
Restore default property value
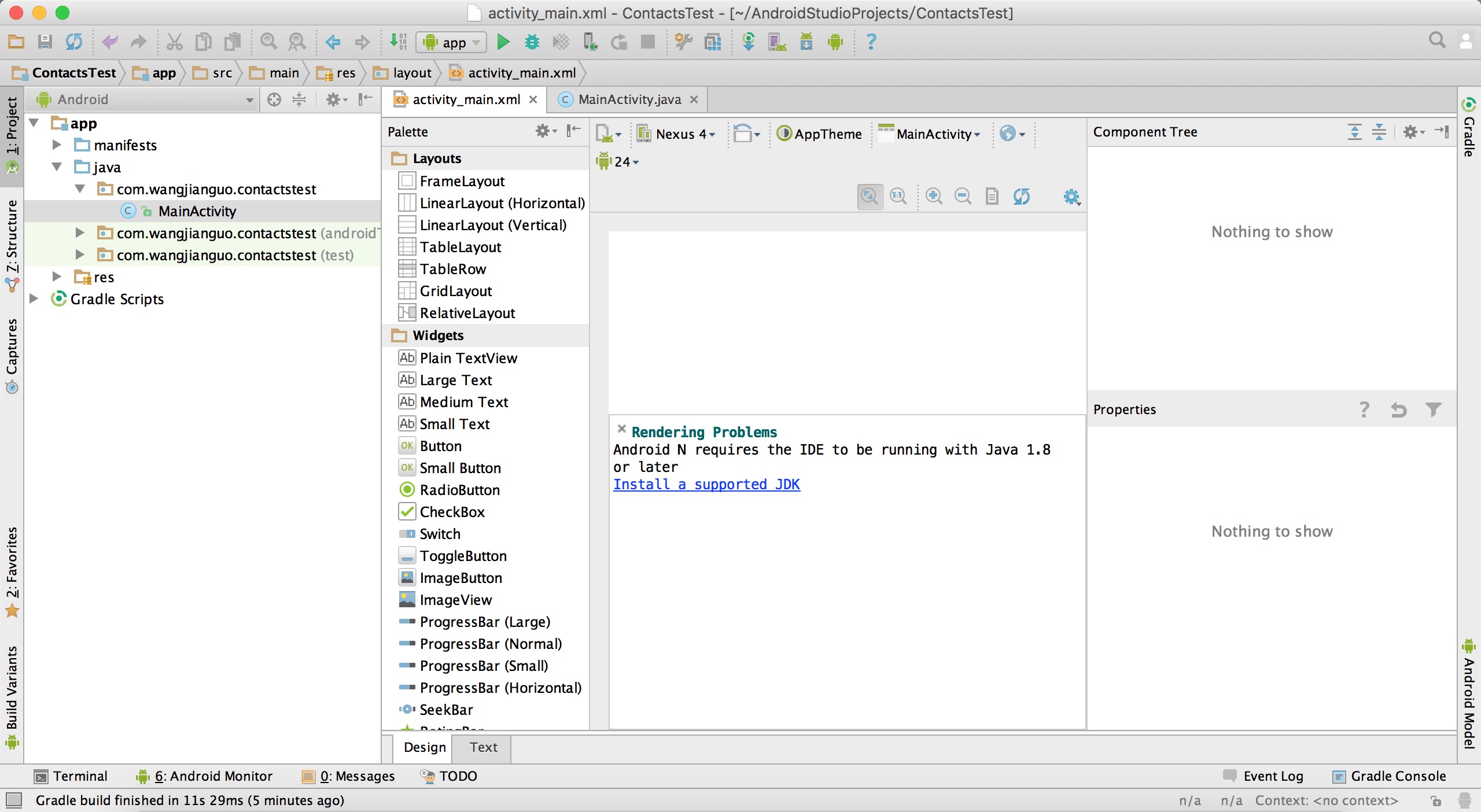click(x=1399, y=410)
